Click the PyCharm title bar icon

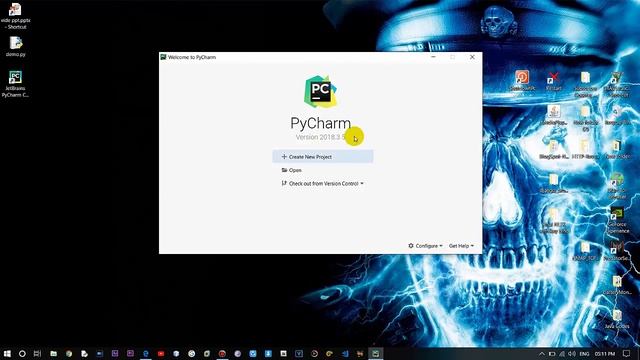click(163, 57)
